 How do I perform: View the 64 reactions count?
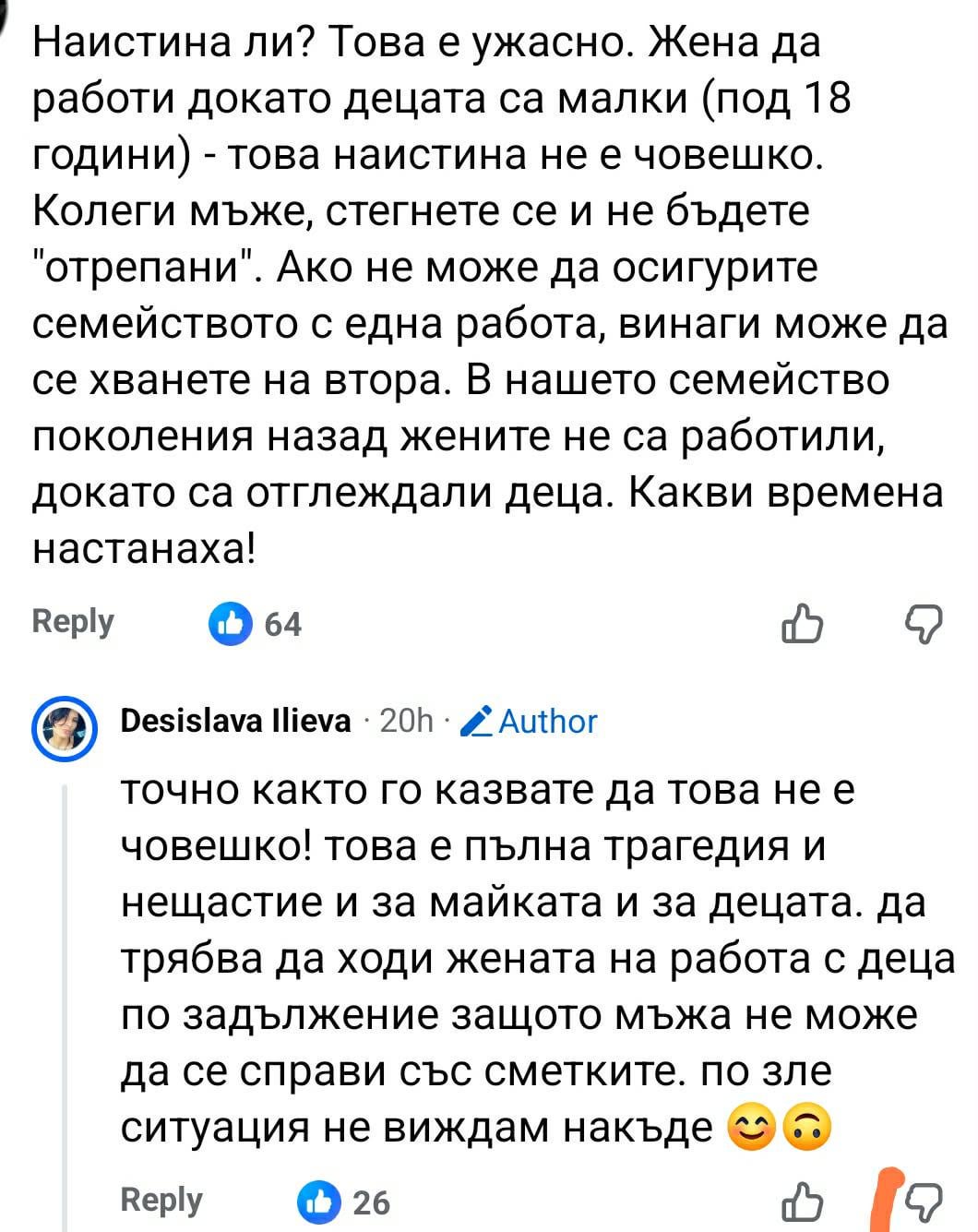[283, 625]
